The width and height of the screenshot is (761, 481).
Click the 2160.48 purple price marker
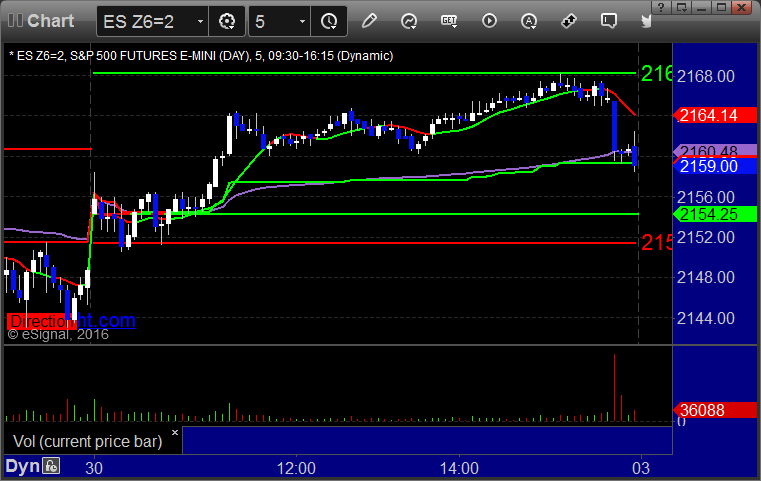[x=715, y=151]
